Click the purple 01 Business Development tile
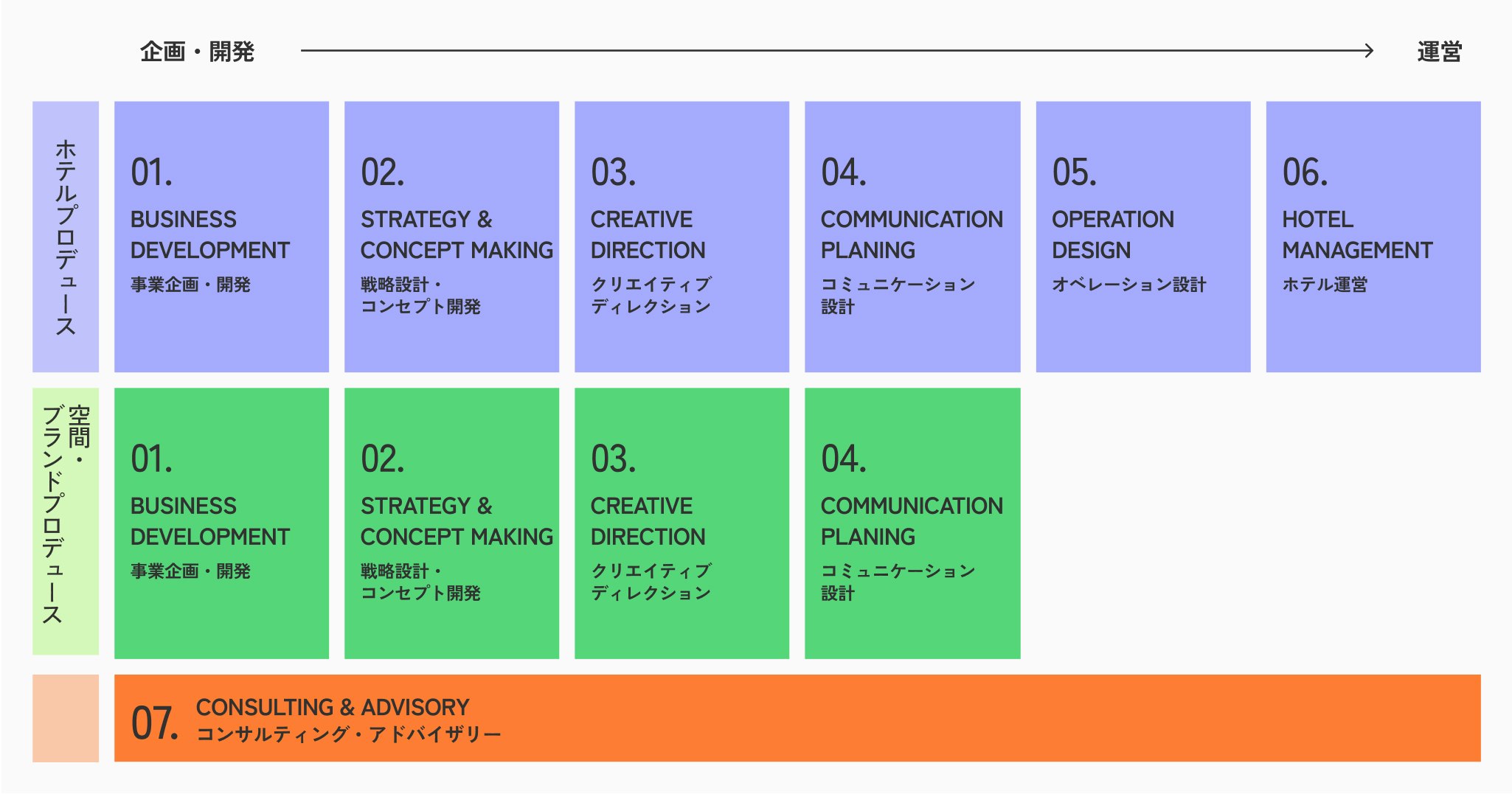1512x794 pixels. click(x=221, y=236)
